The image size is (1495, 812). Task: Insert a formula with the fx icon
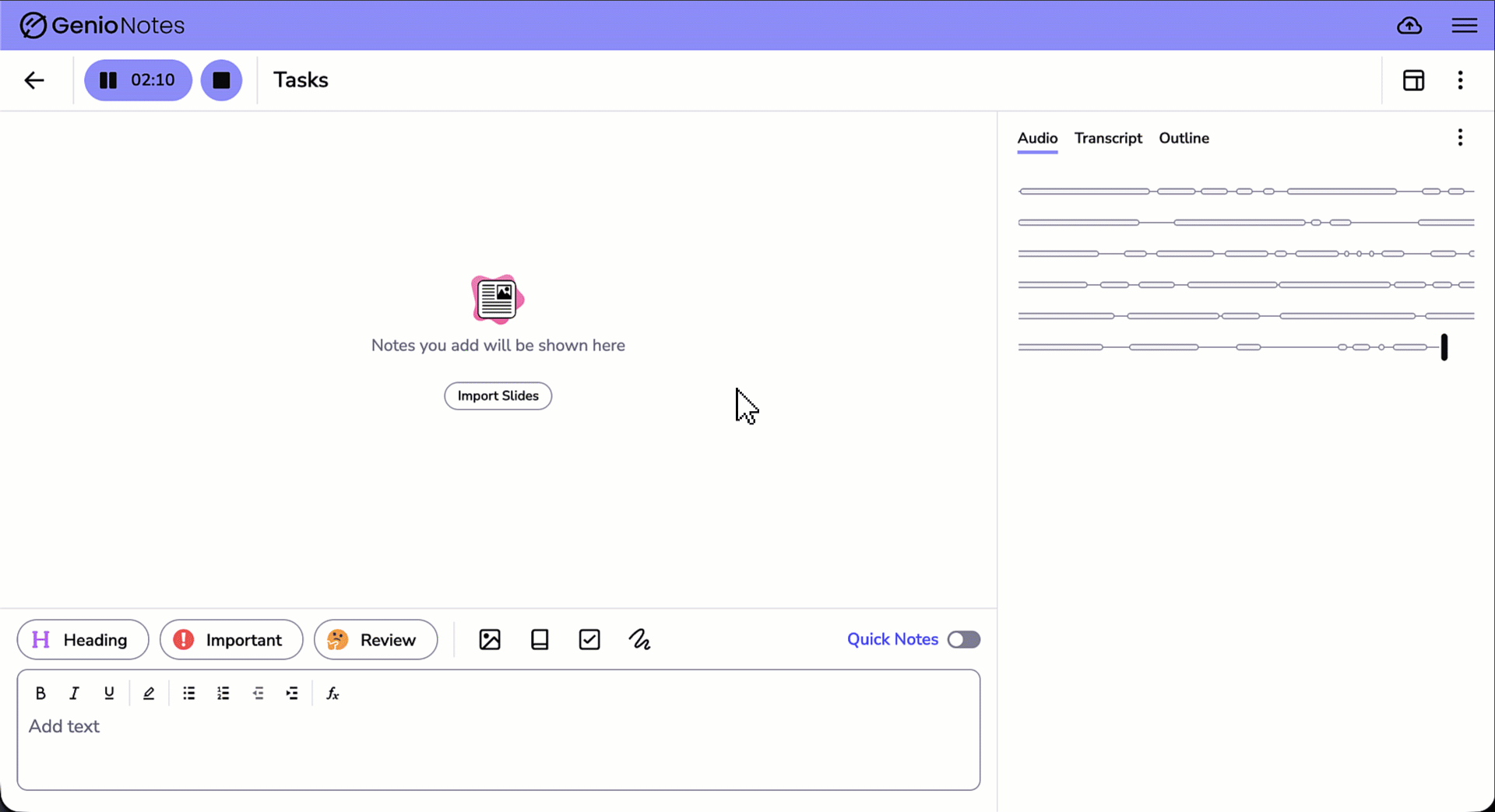pyautogui.click(x=332, y=694)
